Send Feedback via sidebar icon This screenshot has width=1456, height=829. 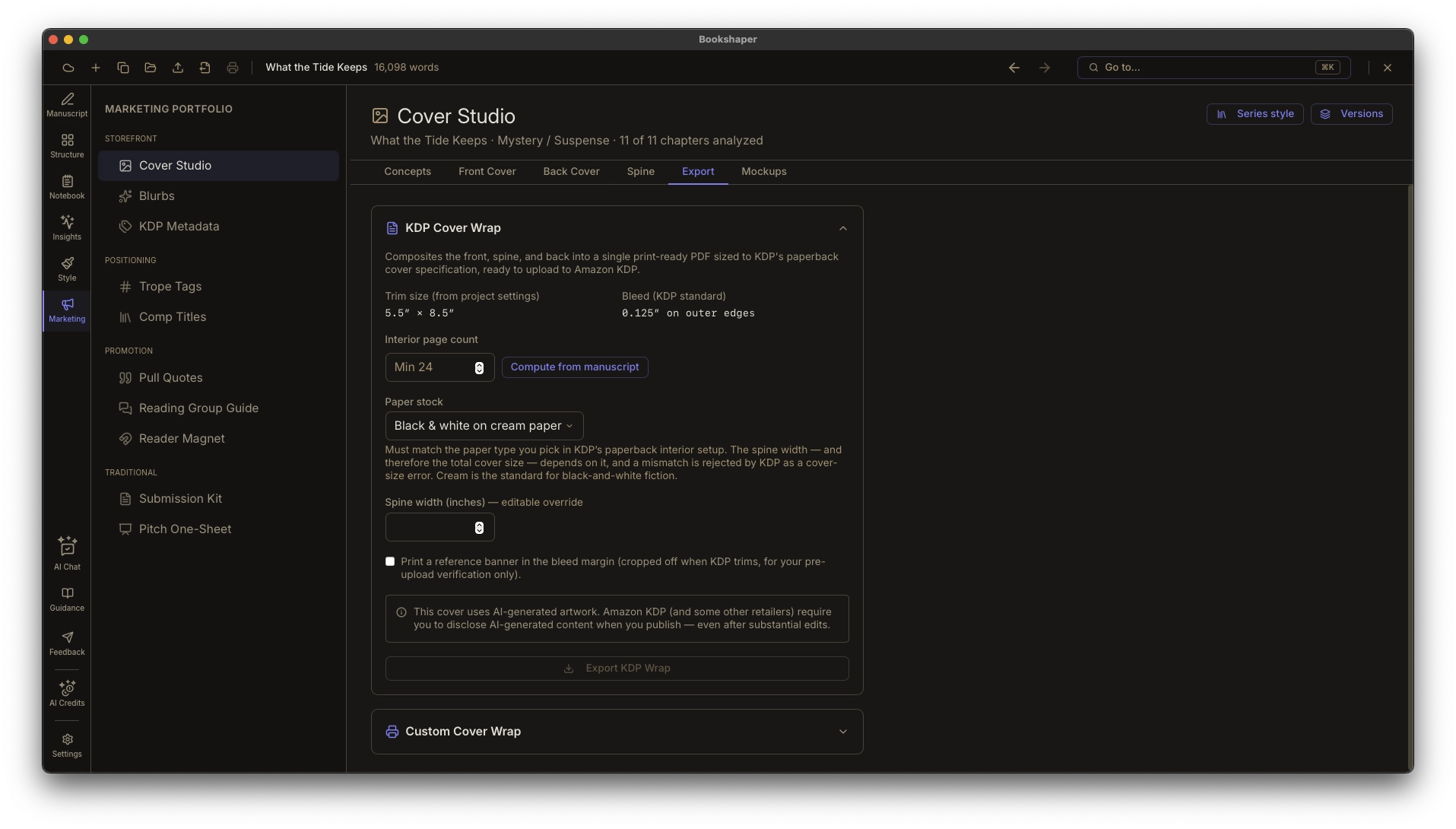[67, 643]
